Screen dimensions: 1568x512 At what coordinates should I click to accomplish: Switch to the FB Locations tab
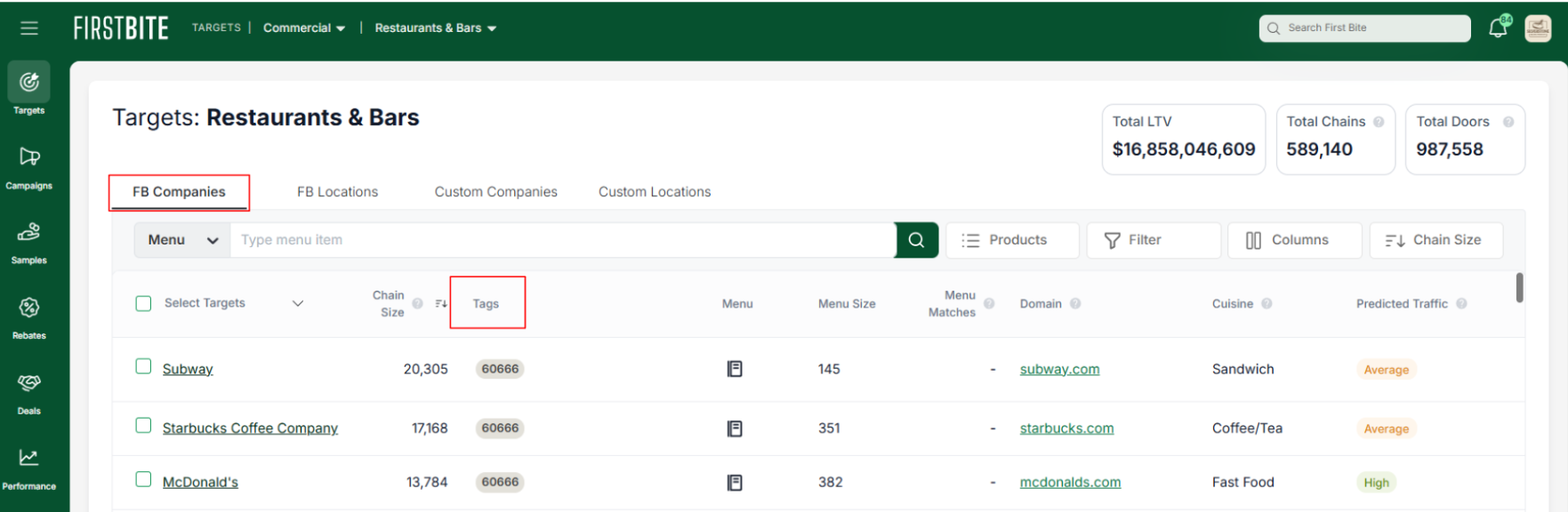point(337,192)
